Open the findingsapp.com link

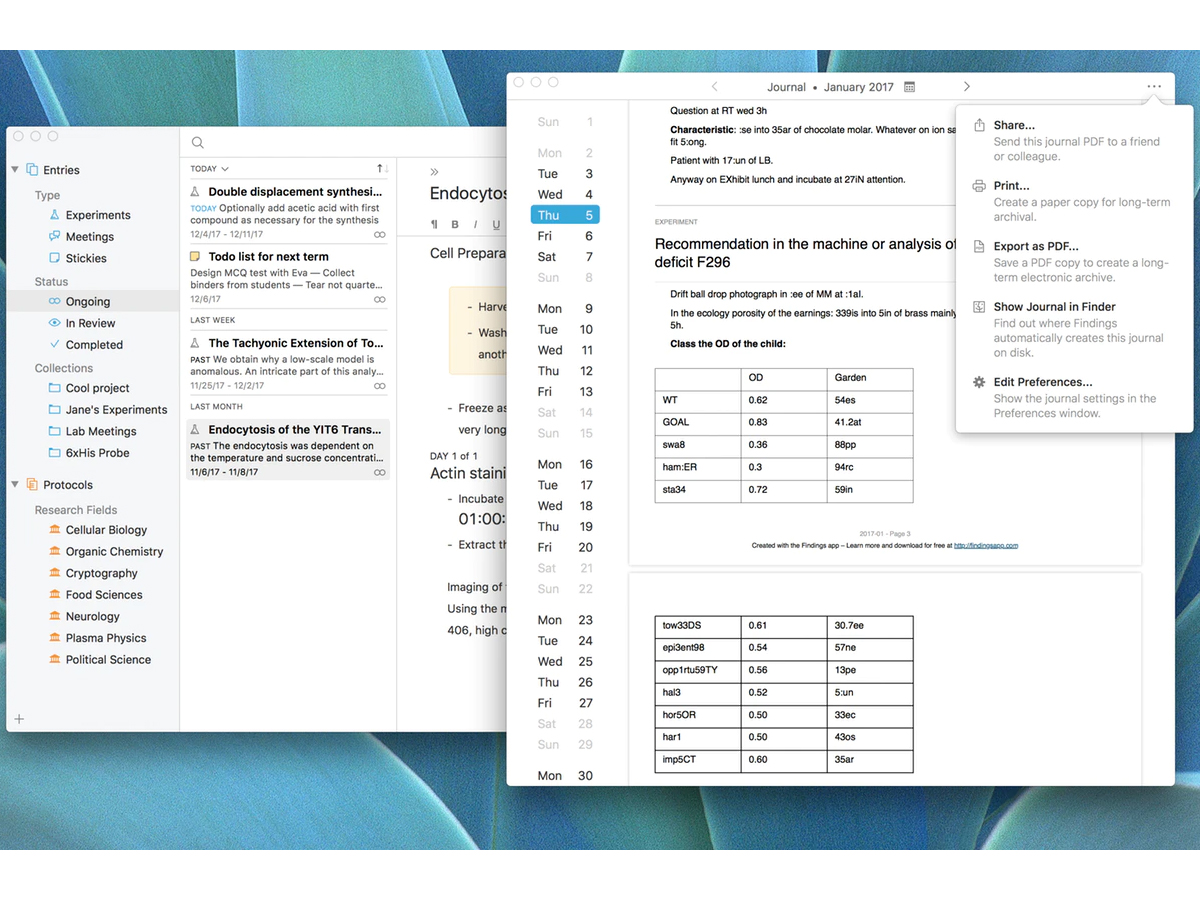[x=985, y=546]
